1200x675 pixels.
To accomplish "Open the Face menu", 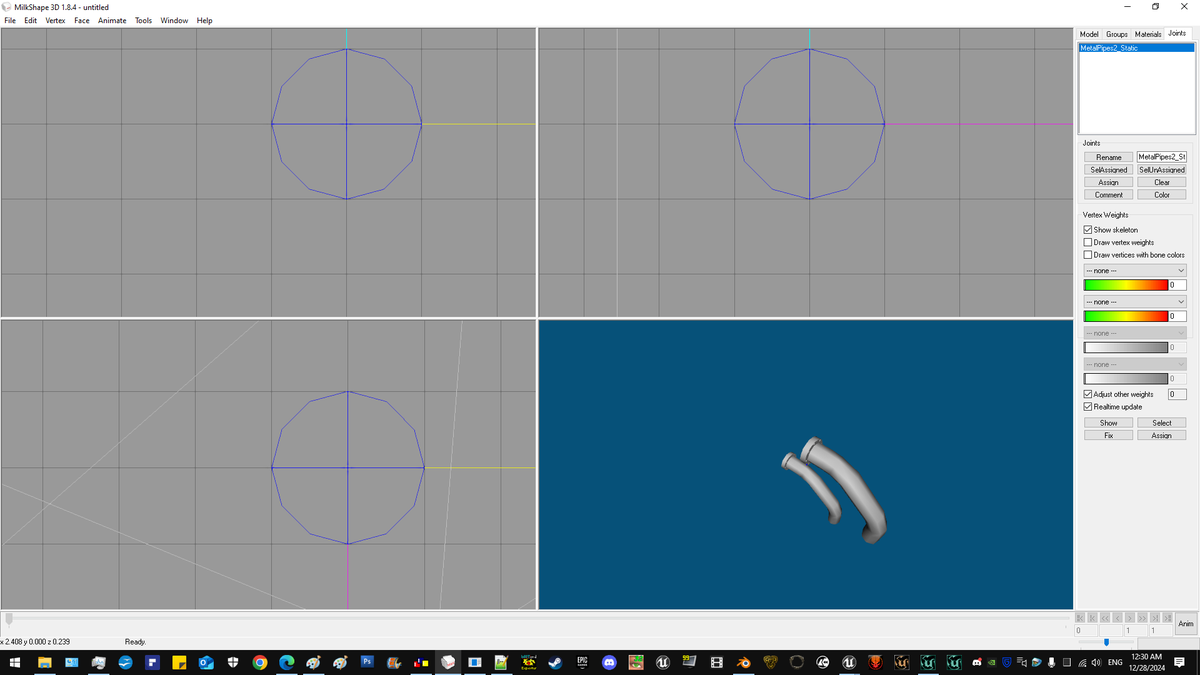I will click(x=82, y=20).
